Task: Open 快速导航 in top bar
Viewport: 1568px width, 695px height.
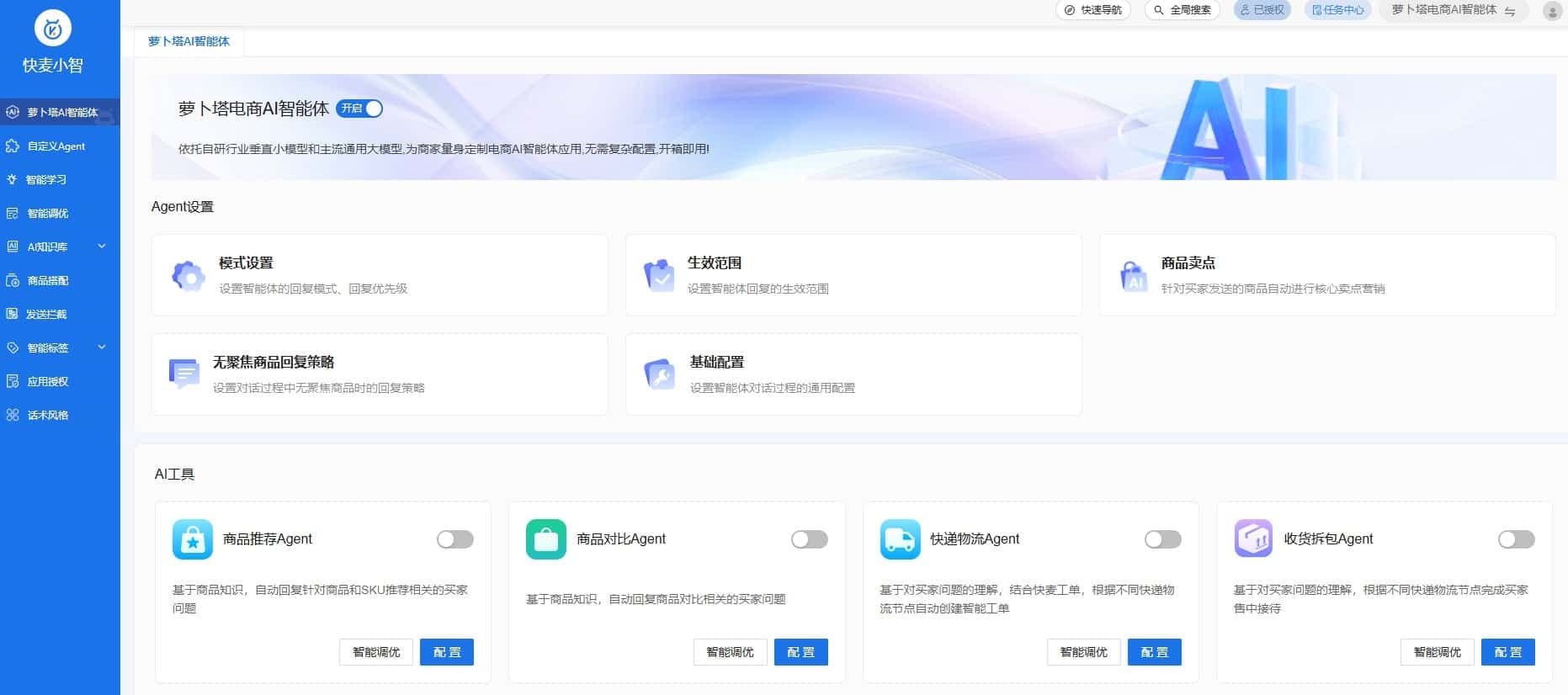Action: point(1092,10)
